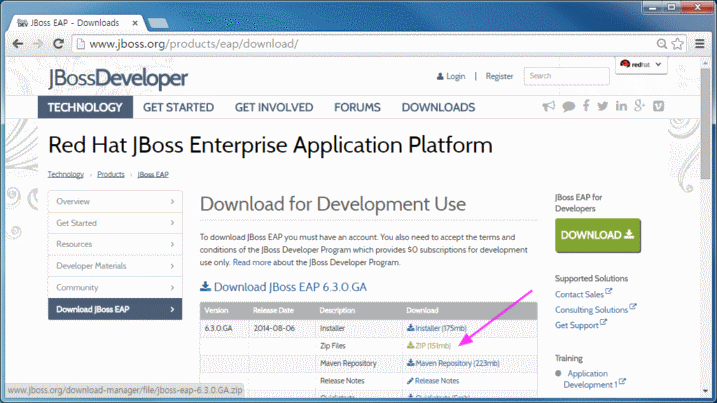The height and width of the screenshot is (403, 717).
Task: Download the Maven Repository (223mb)
Action: click(x=453, y=363)
